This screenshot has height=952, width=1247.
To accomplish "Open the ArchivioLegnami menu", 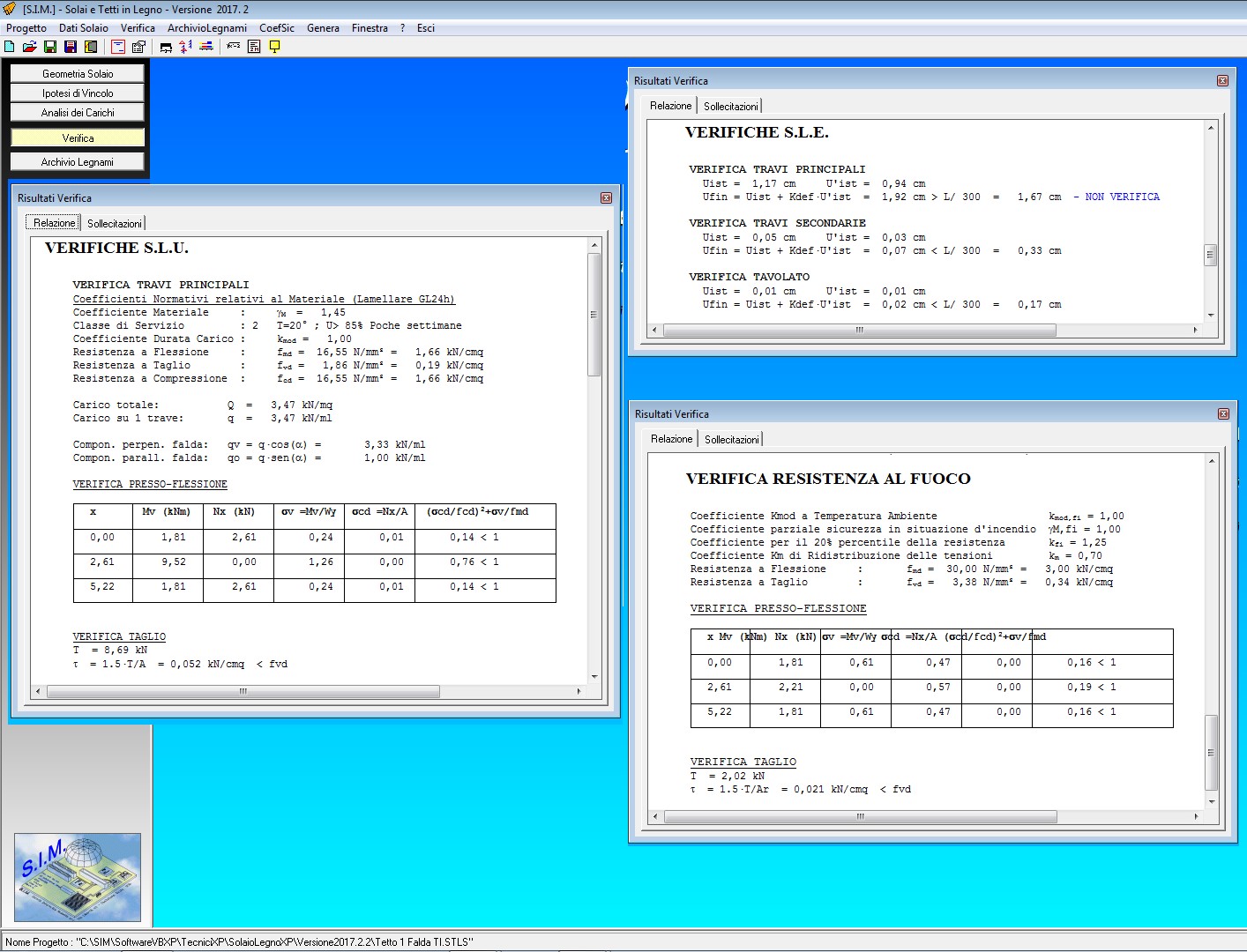I will coord(207,28).
